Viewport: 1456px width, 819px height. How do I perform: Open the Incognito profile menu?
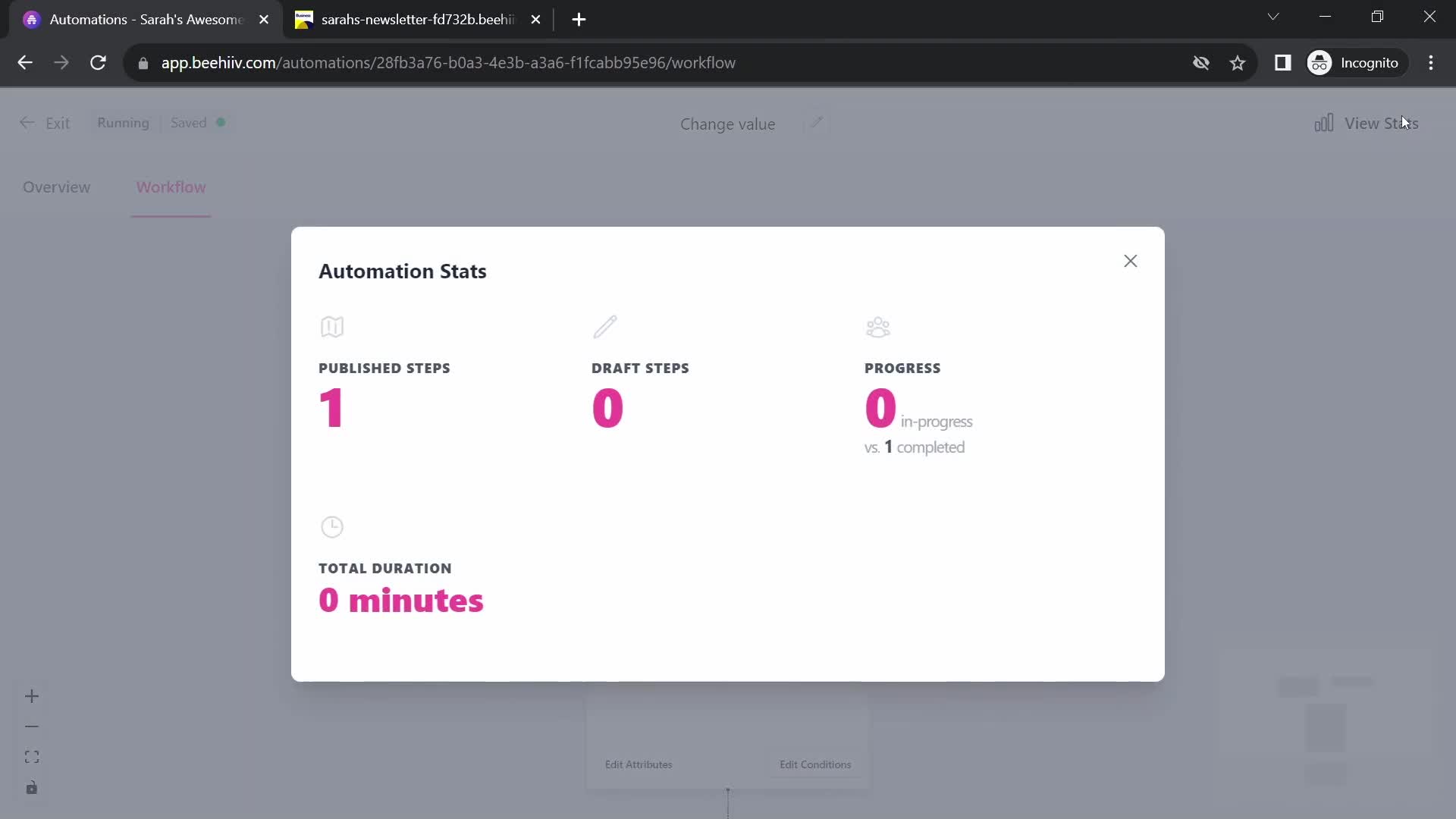point(1356,63)
